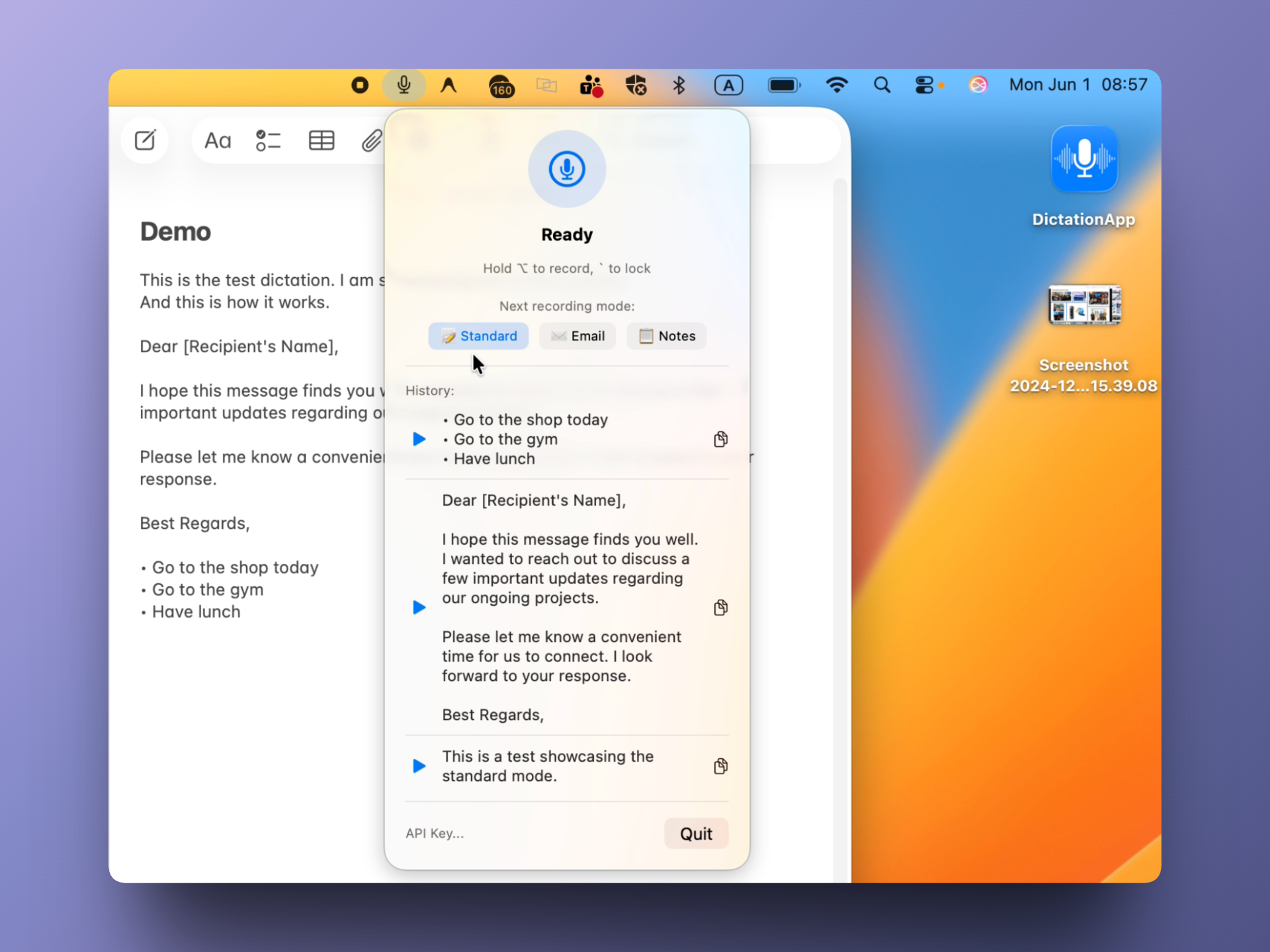Image resolution: width=1270 pixels, height=952 pixels.
Task: Open the 160 badge menu bar item
Action: (x=501, y=86)
